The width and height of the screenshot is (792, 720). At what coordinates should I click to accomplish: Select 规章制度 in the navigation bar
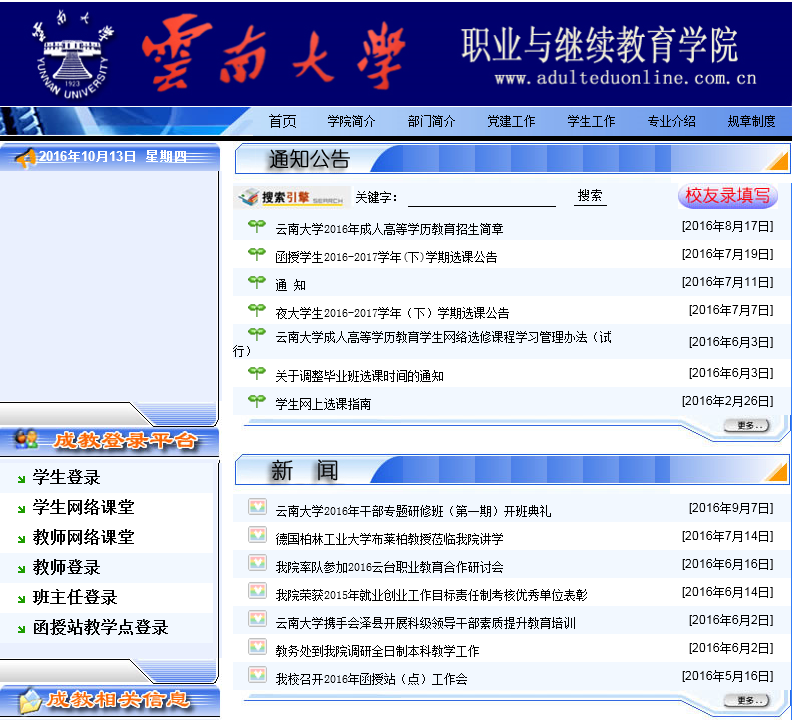tap(752, 121)
